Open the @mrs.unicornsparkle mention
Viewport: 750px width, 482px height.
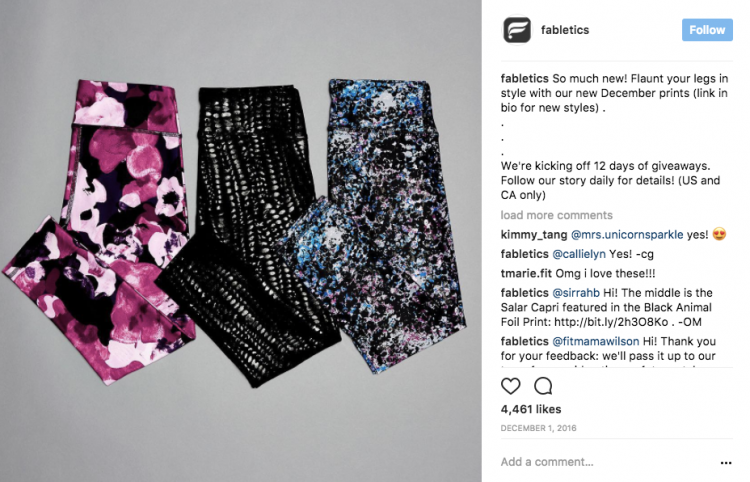(627, 235)
